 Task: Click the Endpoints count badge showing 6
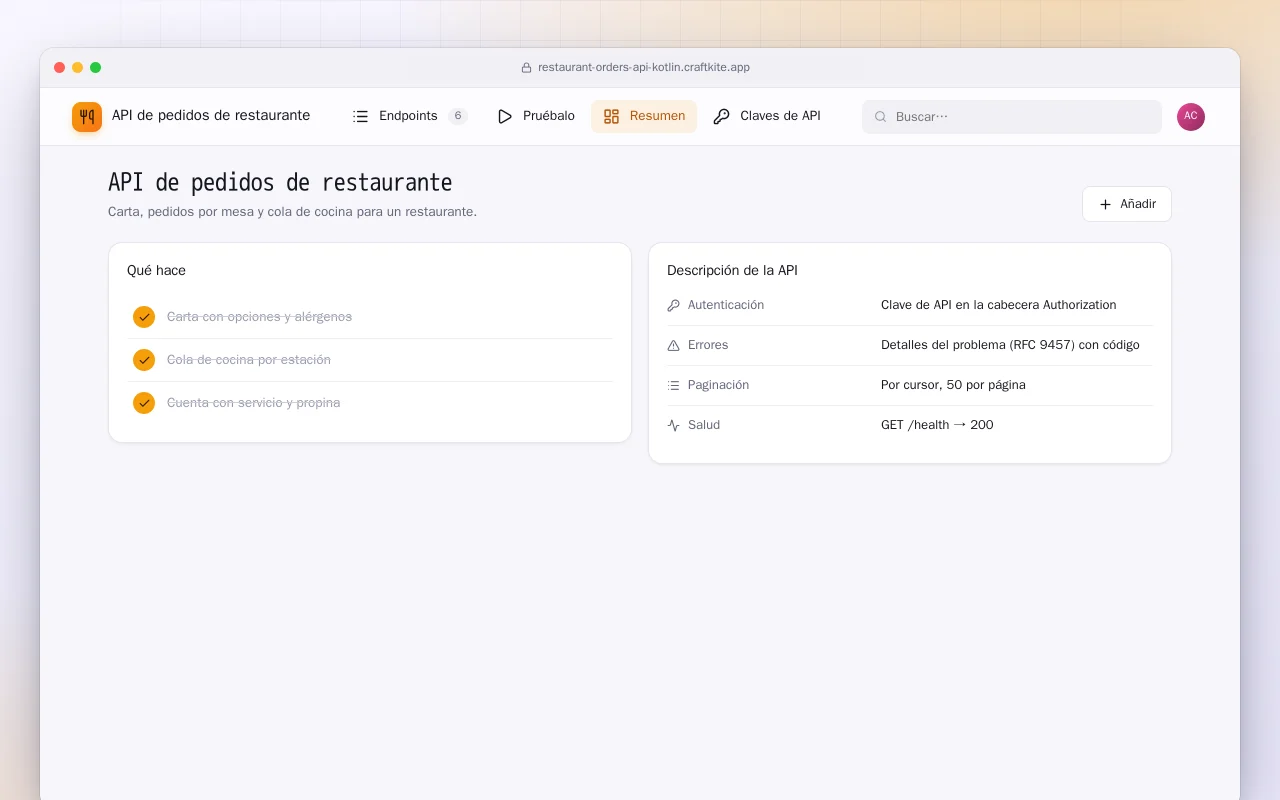[x=458, y=116]
